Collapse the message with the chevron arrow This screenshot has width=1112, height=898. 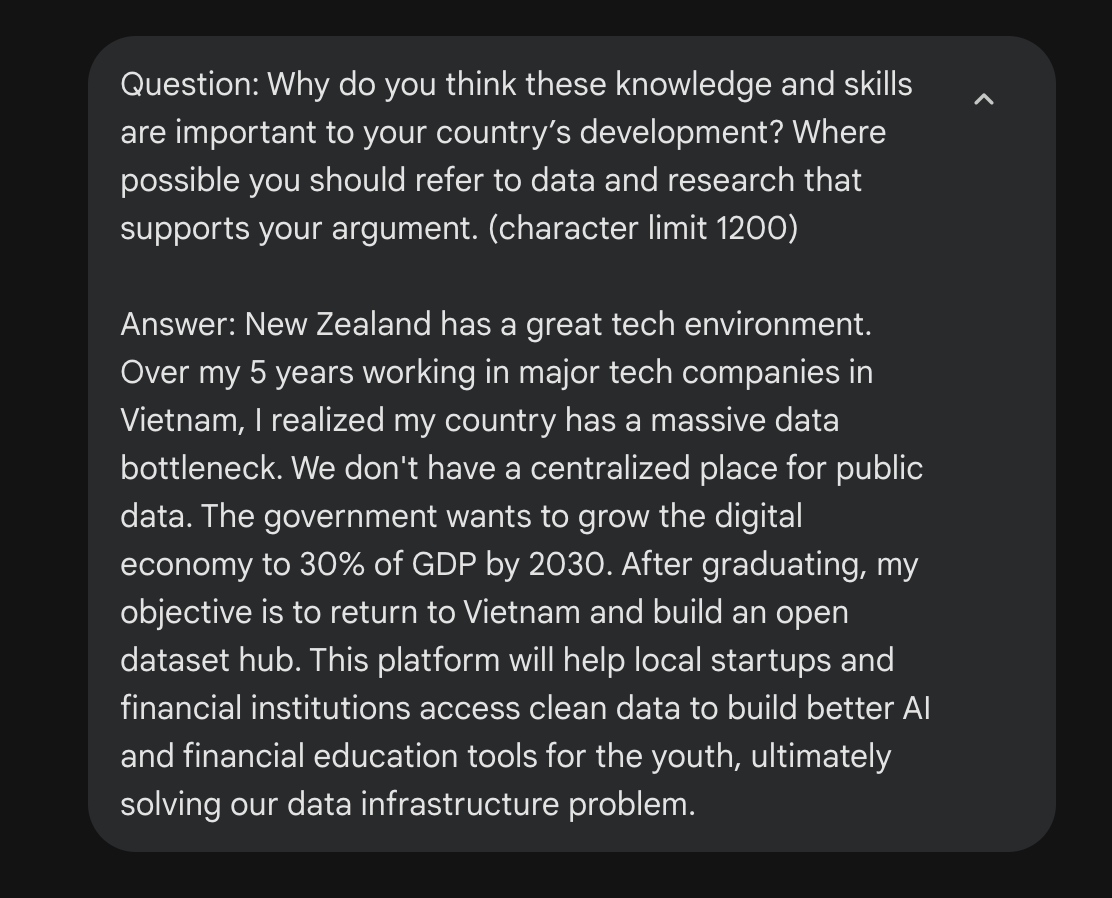[x=984, y=99]
